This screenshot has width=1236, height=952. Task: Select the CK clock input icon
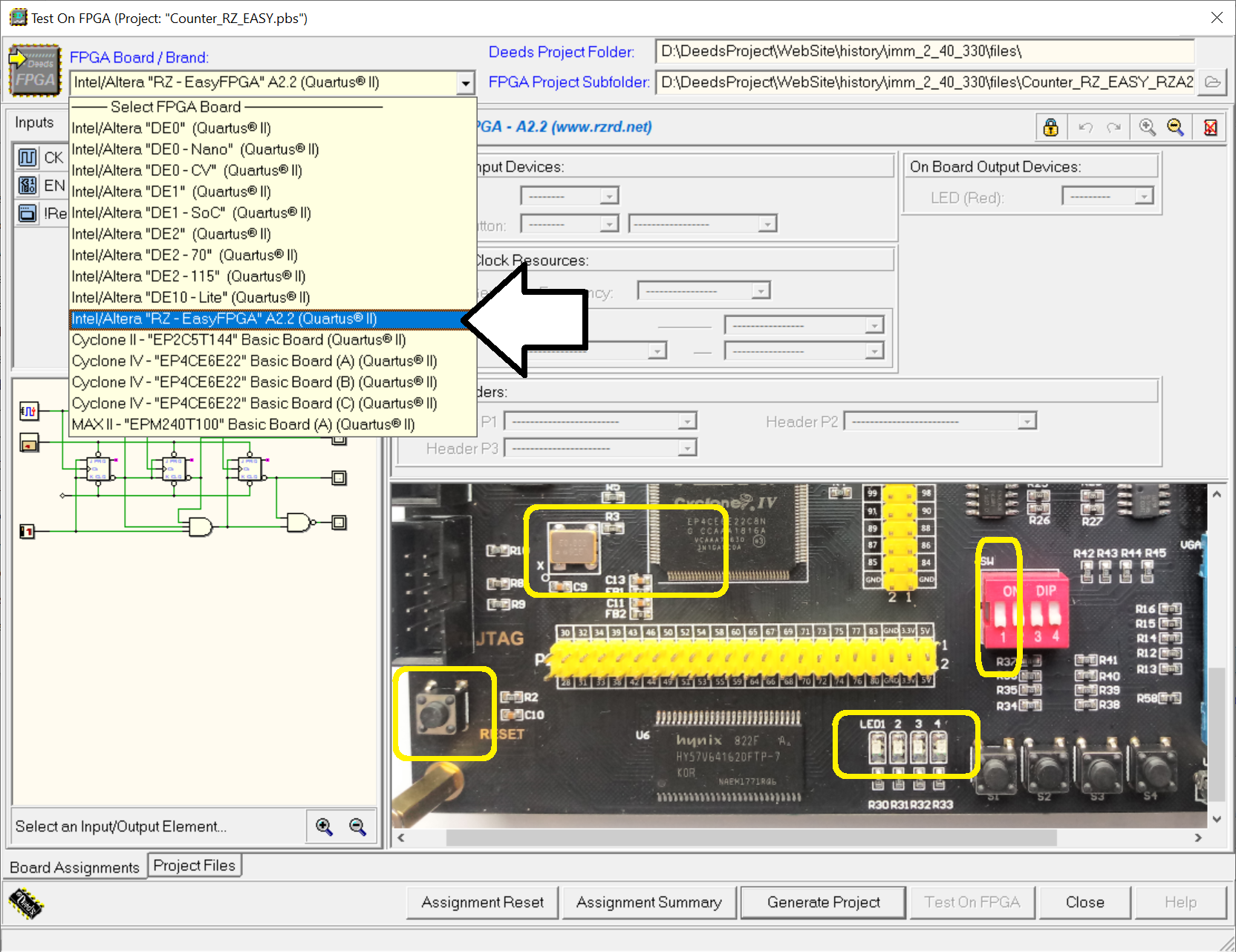(27, 157)
